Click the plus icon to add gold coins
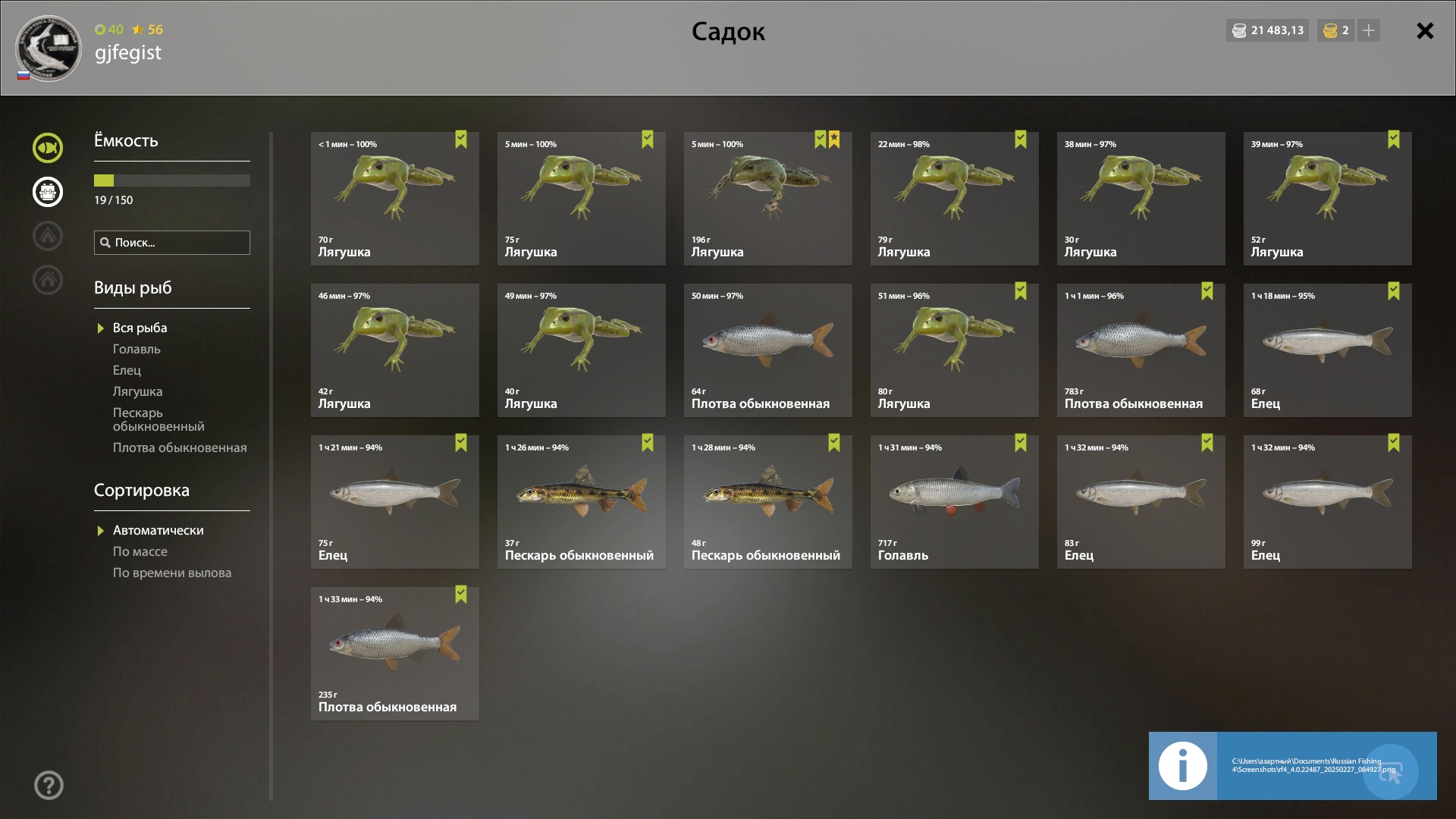The height and width of the screenshot is (819, 1456). [1369, 30]
